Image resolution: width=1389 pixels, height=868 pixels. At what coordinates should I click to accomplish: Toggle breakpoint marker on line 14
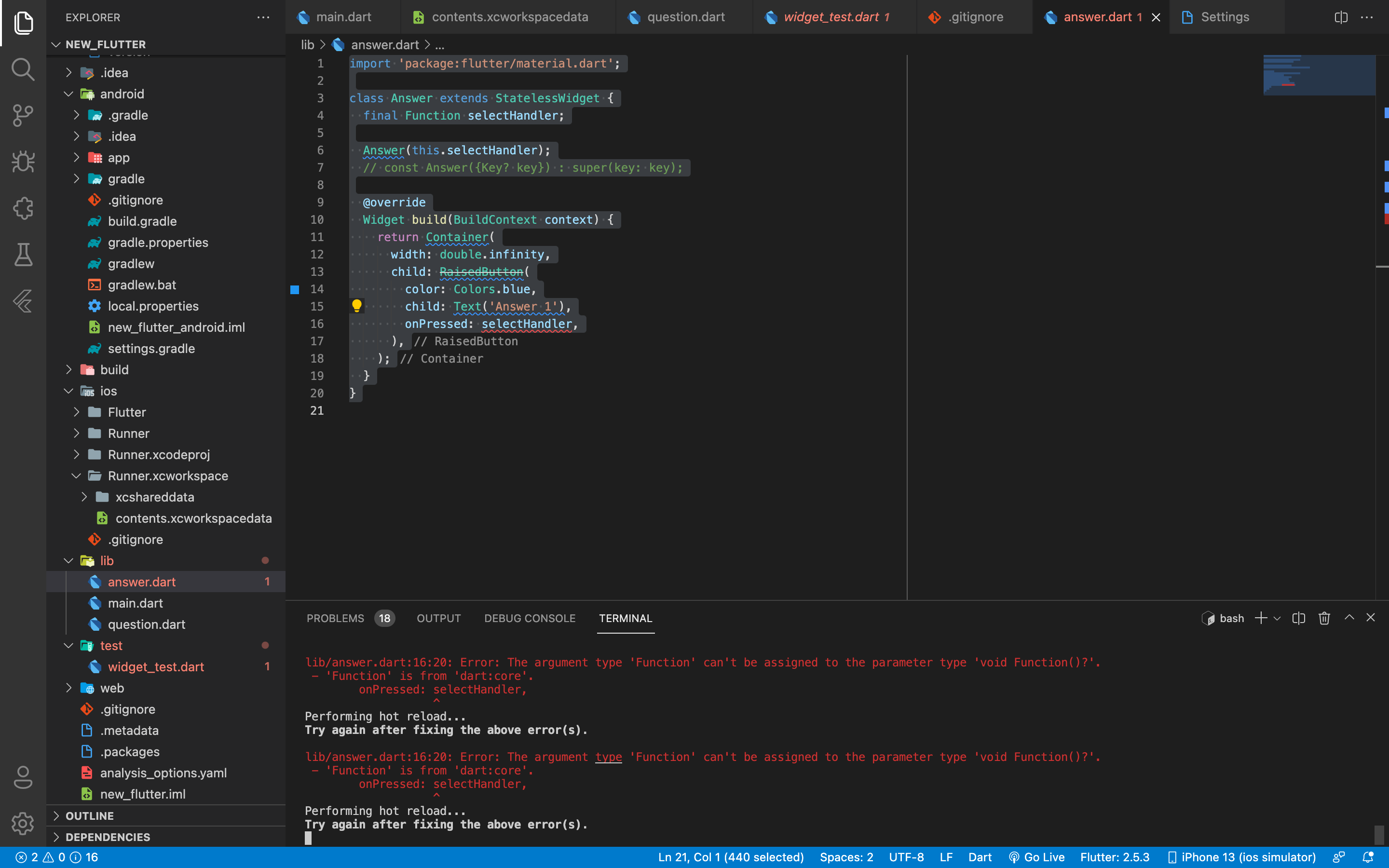pyautogui.click(x=295, y=289)
